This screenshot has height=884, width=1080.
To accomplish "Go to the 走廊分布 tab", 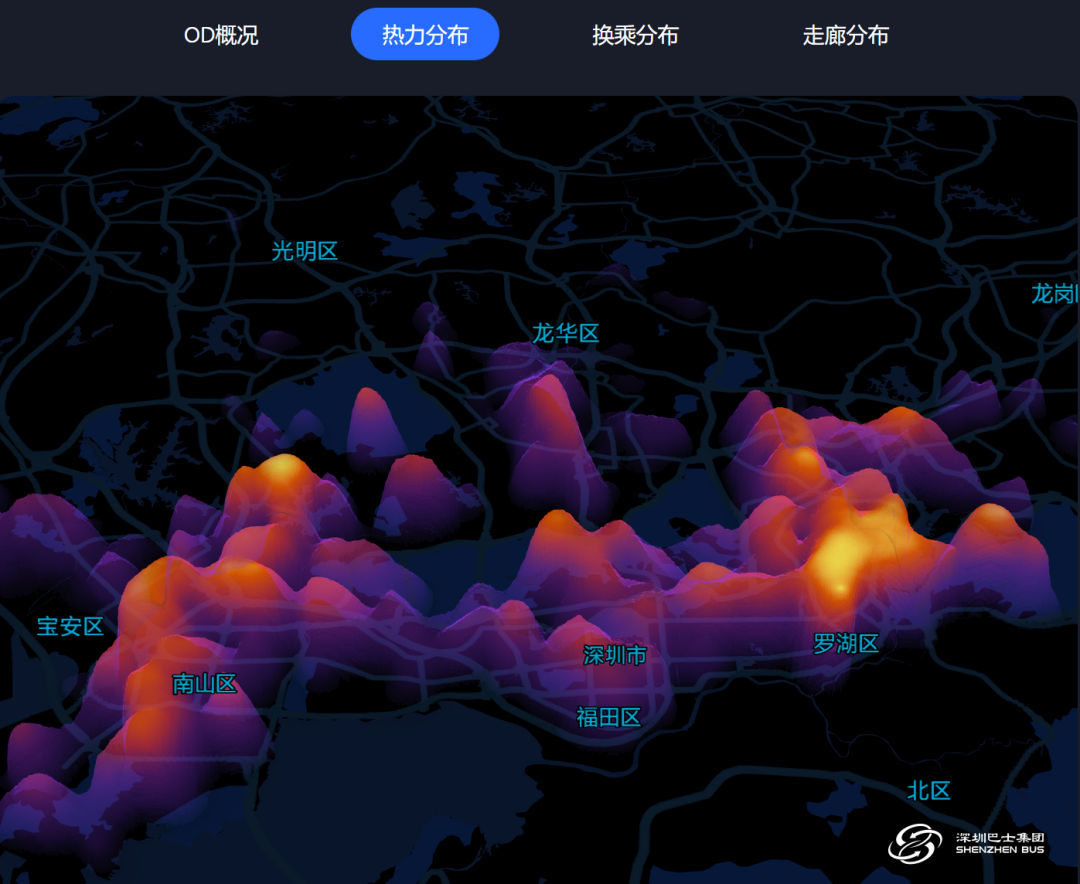I will pos(845,35).
